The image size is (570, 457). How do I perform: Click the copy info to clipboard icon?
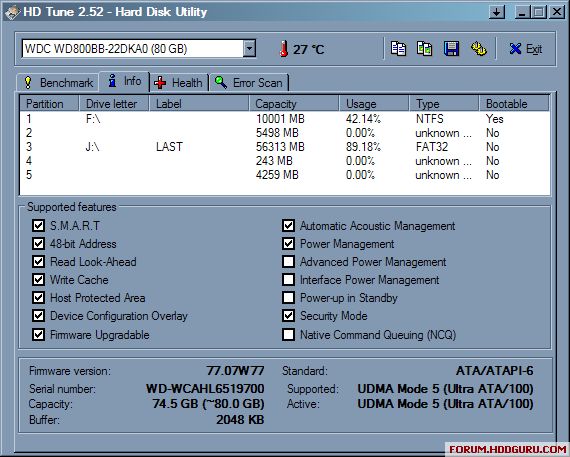pyautogui.click(x=398, y=49)
